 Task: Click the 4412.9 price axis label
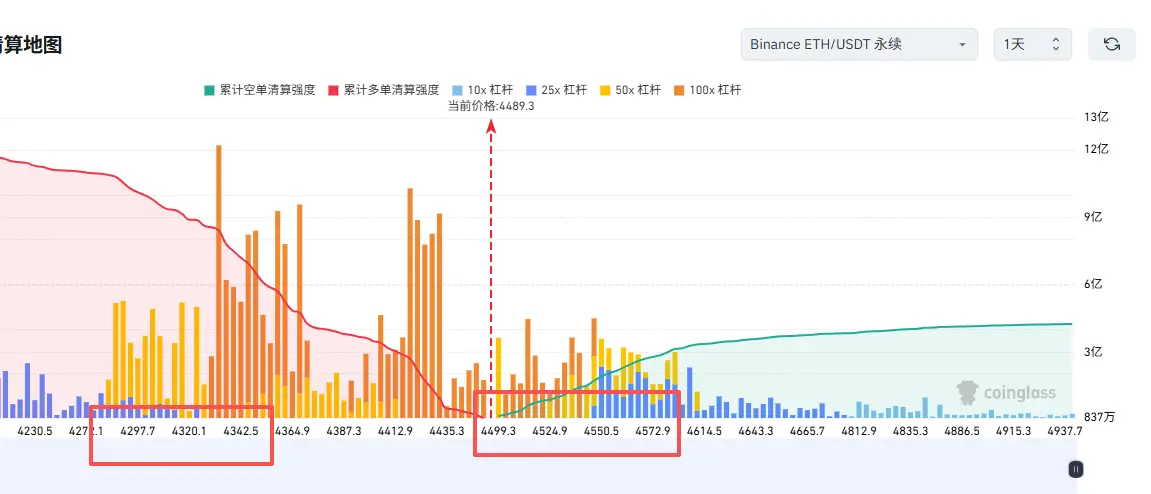click(395, 431)
